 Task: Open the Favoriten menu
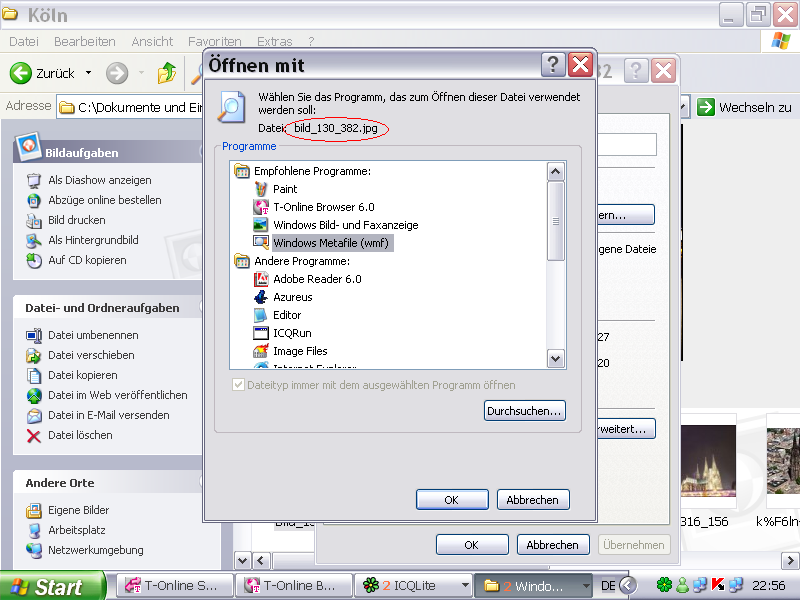[x=214, y=41]
